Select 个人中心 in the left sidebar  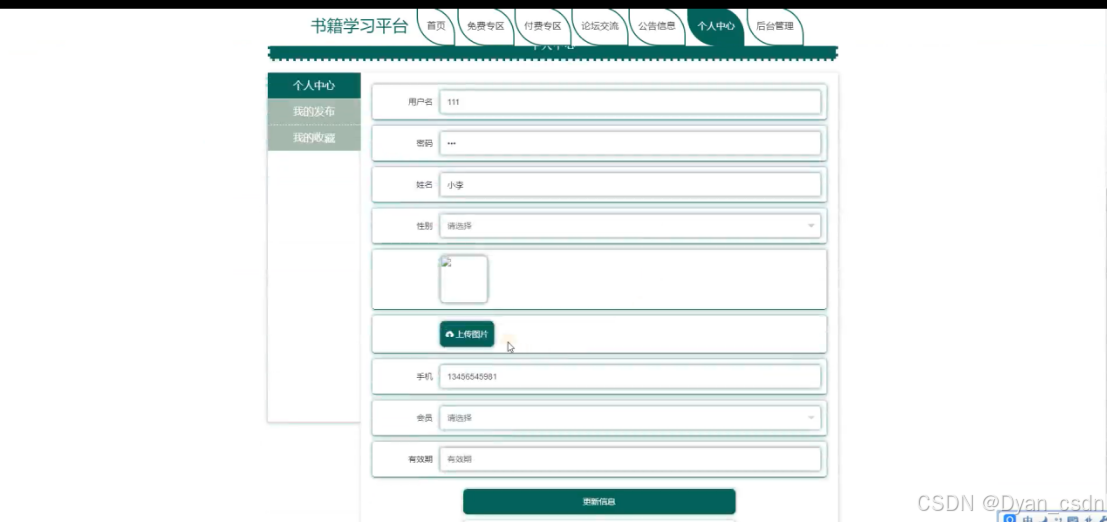[314, 86]
